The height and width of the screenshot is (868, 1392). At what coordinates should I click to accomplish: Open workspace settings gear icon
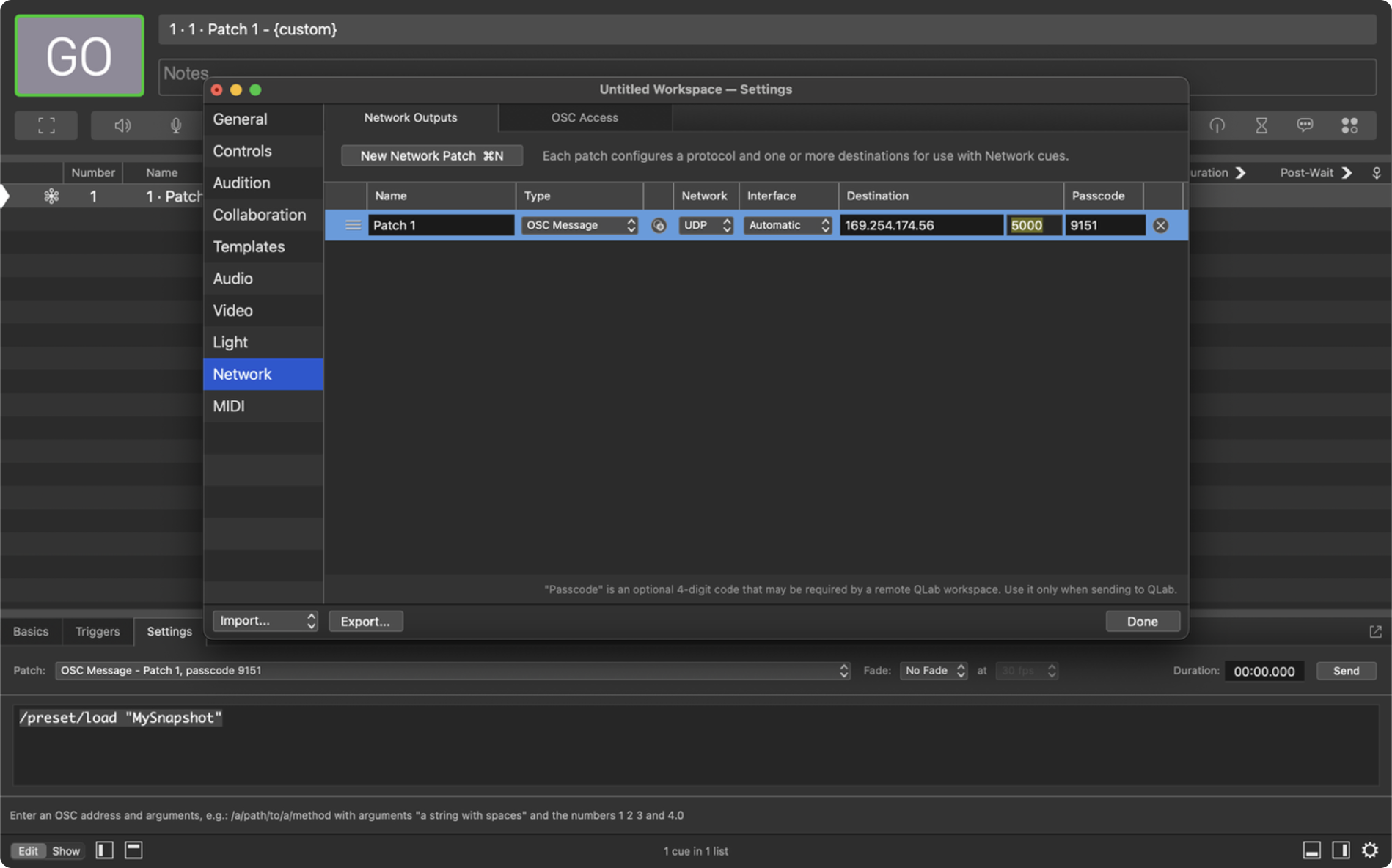[x=1369, y=850]
